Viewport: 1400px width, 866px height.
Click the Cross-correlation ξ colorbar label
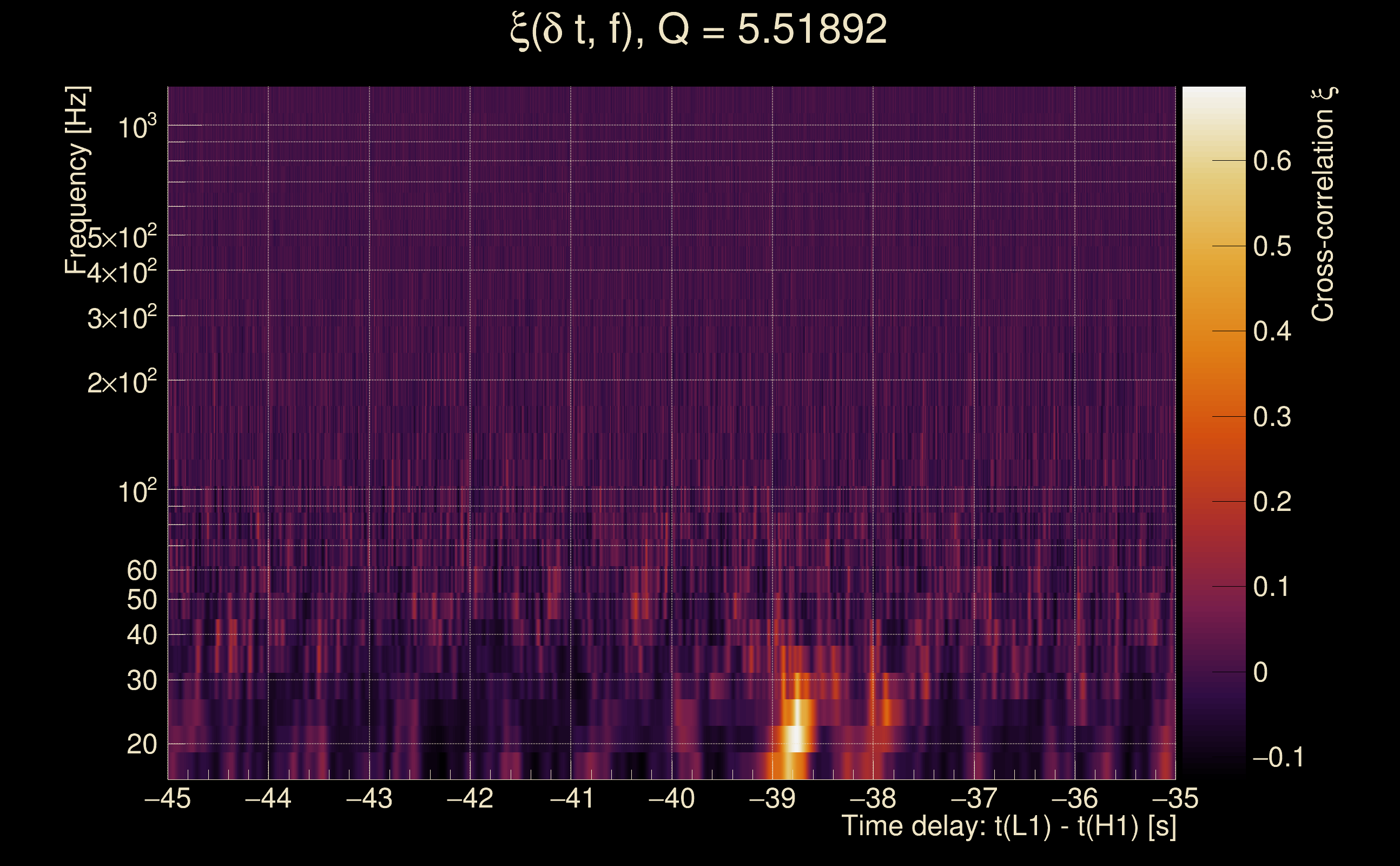coord(1323,205)
